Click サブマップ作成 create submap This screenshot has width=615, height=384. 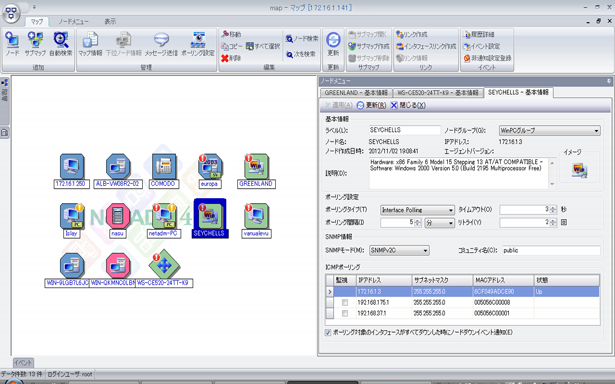pyautogui.click(x=369, y=46)
